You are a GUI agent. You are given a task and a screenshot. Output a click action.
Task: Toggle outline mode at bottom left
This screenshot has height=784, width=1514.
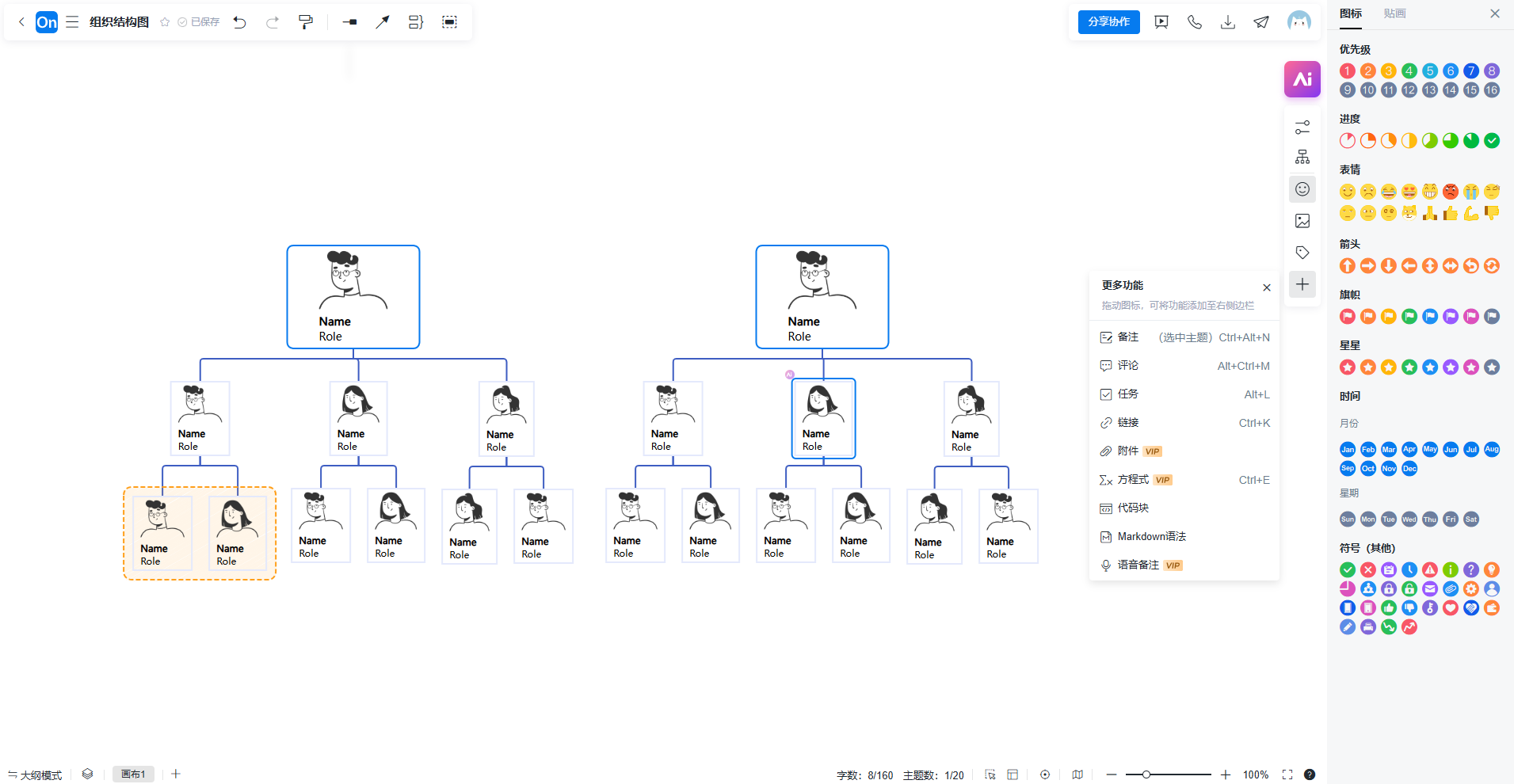coord(35,774)
